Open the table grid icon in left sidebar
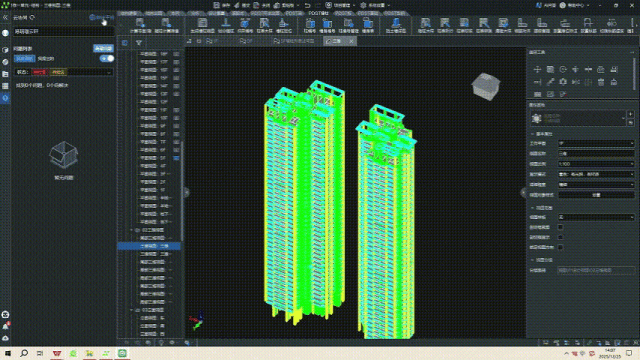 [5, 86]
